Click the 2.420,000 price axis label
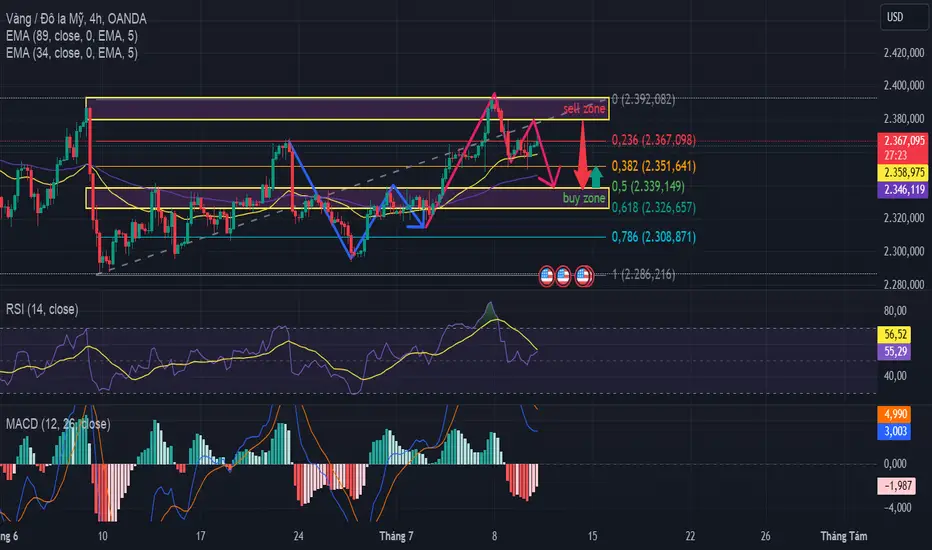Image resolution: width=932 pixels, height=550 pixels. point(903,53)
